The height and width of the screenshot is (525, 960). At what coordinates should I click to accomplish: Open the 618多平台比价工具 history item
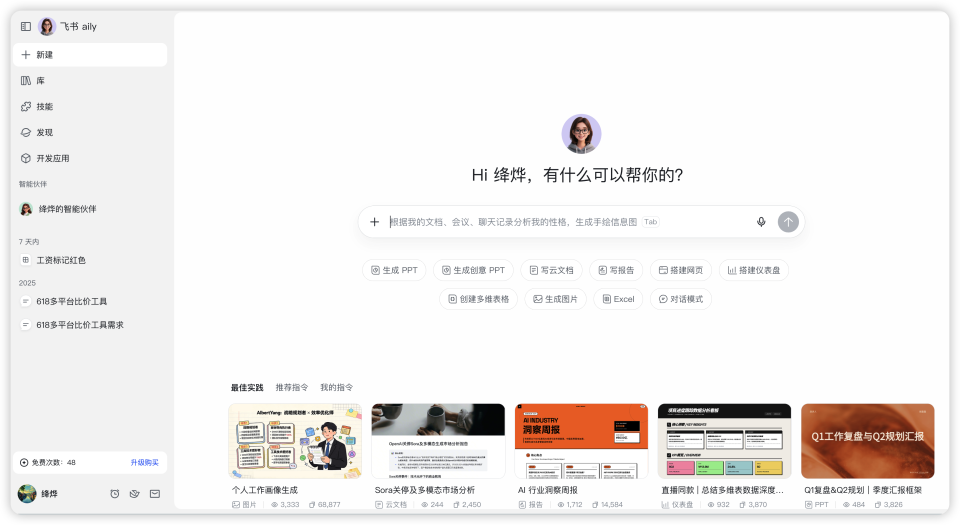point(90,301)
